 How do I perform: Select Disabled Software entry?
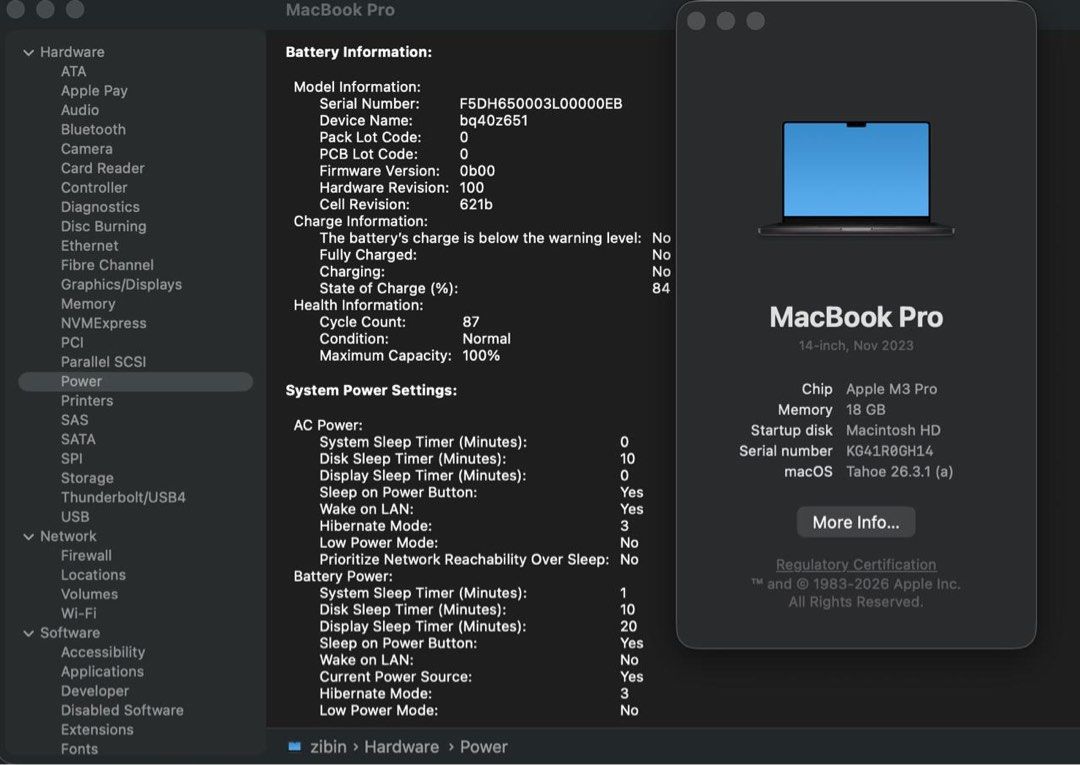click(x=122, y=710)
